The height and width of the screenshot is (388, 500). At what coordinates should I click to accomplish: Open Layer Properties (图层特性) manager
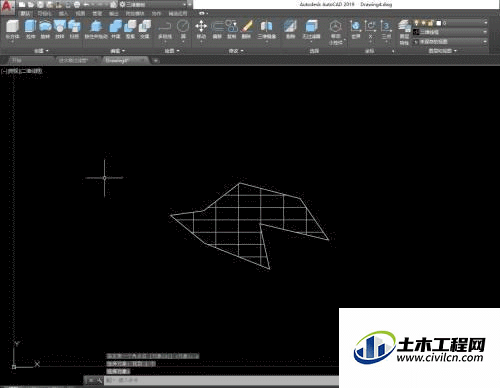coord(404,32)
